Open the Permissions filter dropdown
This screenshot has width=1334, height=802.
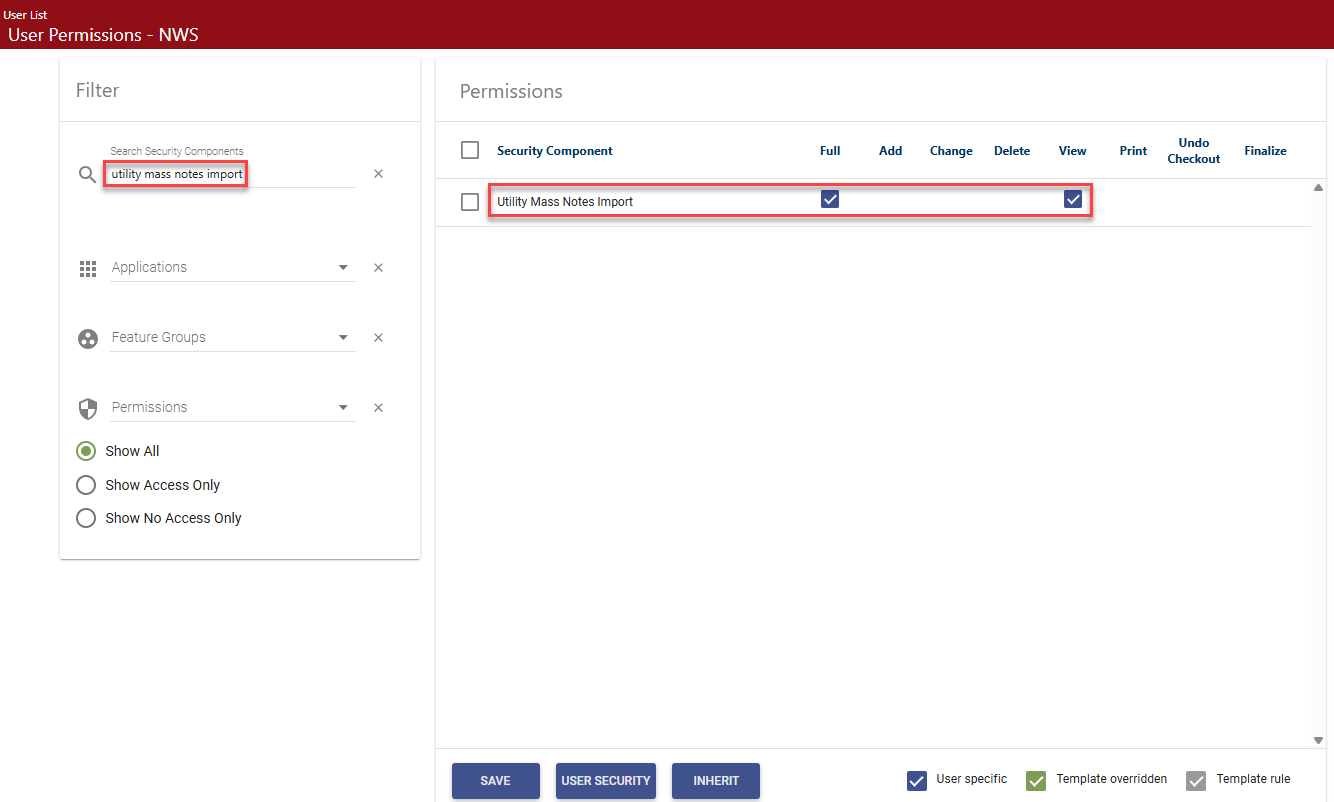pyautogui.click(x=232, y=408)
